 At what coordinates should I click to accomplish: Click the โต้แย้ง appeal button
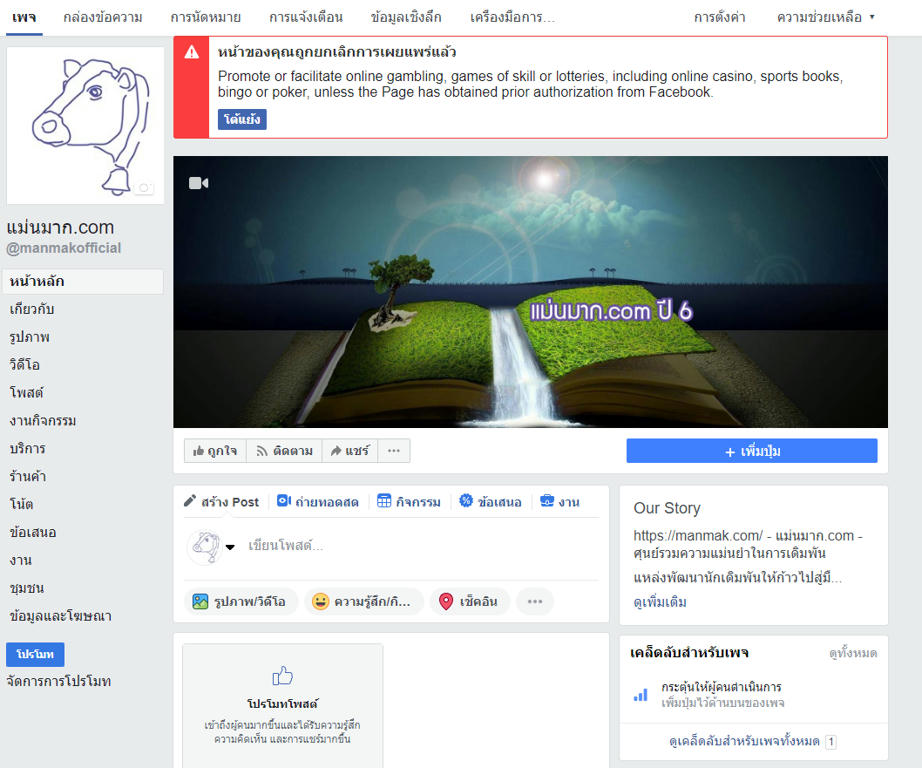(242, 119)
